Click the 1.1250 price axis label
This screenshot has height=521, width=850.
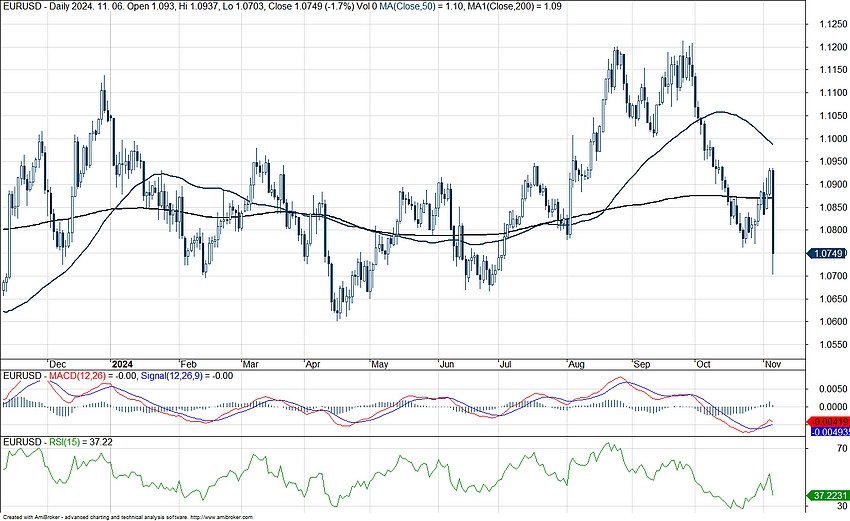point(829,23)
